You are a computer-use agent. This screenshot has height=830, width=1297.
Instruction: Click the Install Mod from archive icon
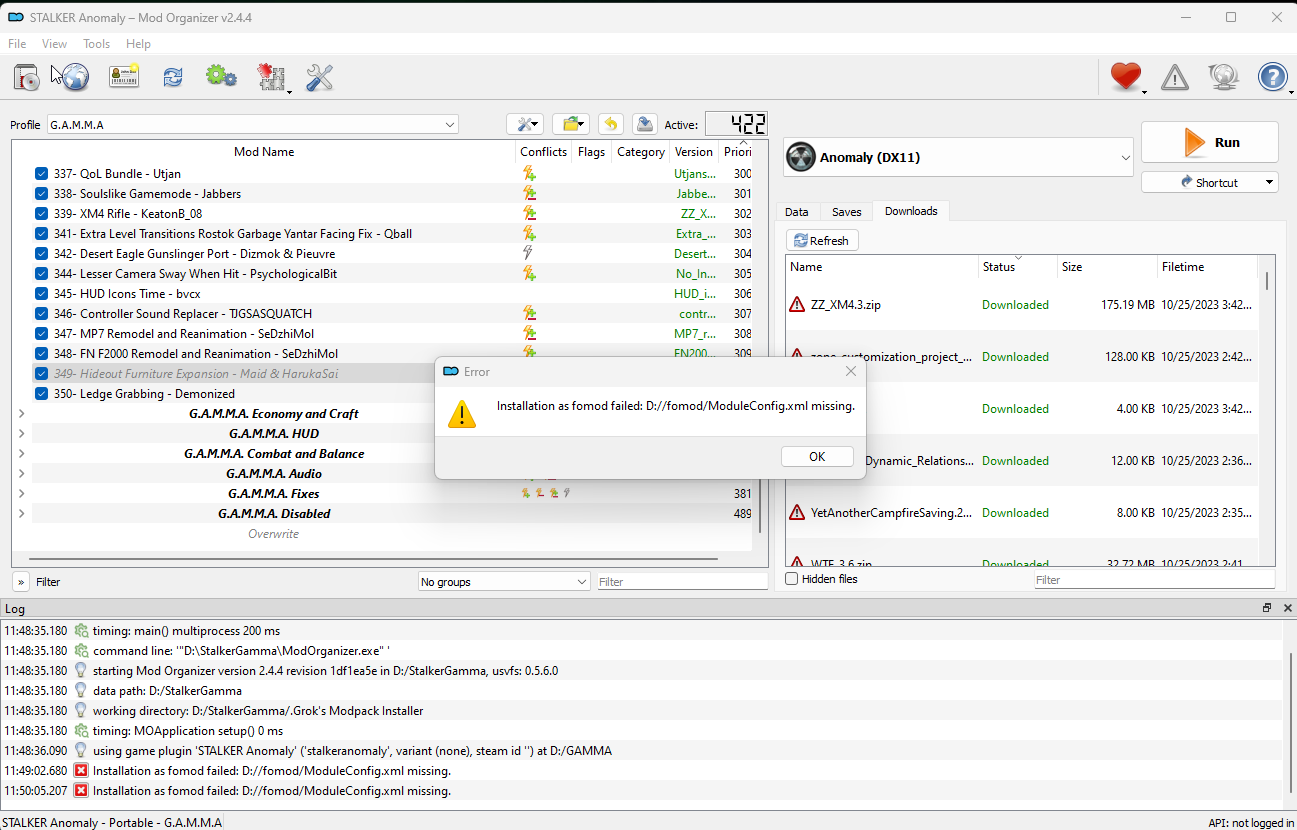27,77
